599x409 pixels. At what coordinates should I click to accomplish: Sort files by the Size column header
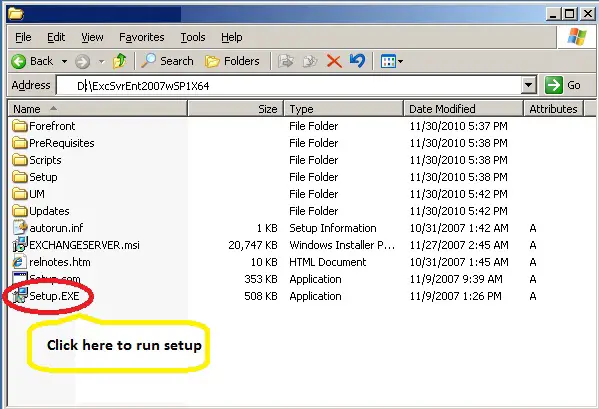pyautogui.click(x=235, y=109)
